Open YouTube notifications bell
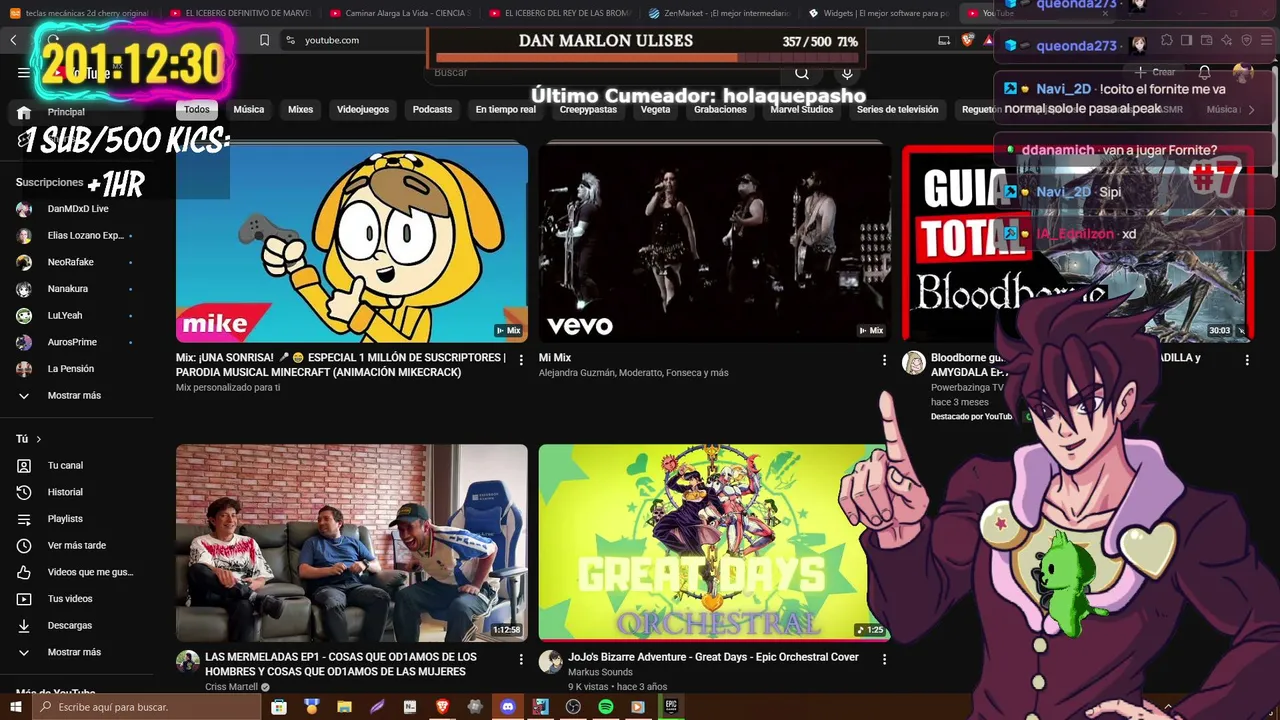Screen dimensions: 1280x720 tap(1205, 72)
